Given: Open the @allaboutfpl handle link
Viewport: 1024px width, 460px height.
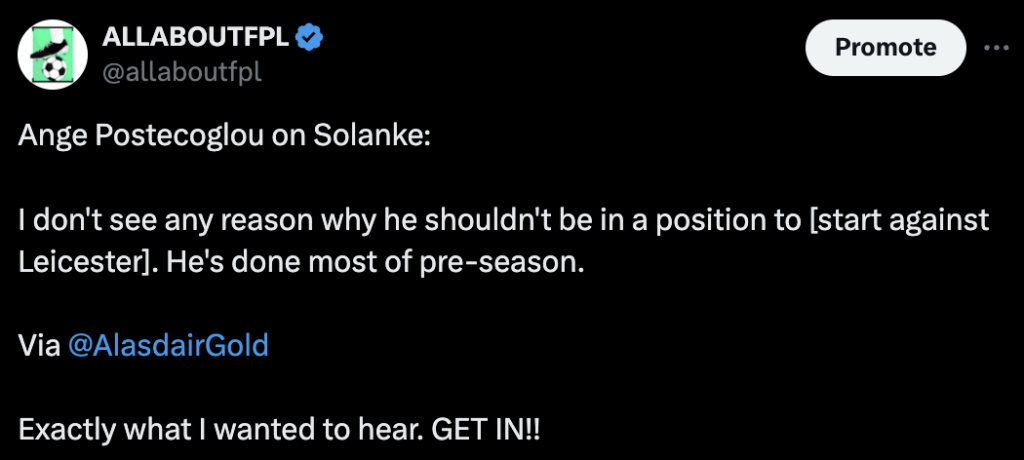Looking at the screenshot, I should pos(181,72).
